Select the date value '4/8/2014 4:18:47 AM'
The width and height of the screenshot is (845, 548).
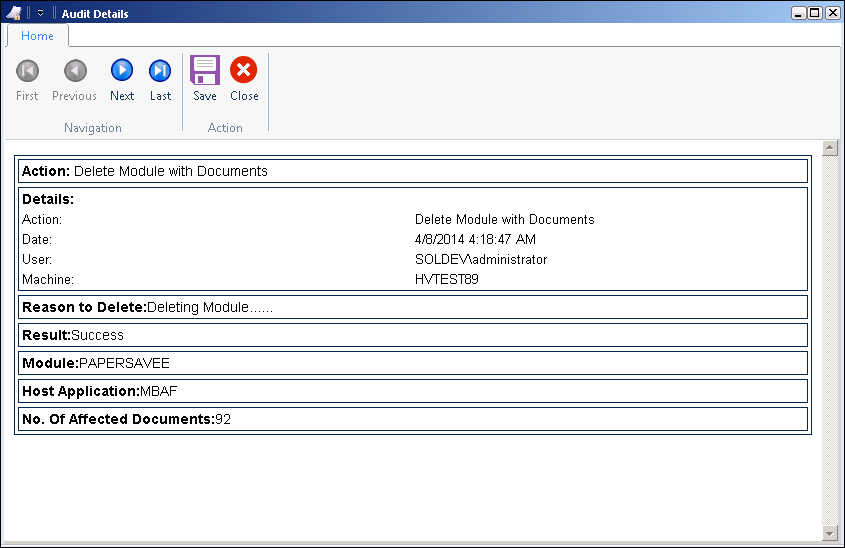pyautogui.click(x=475, y=239)
